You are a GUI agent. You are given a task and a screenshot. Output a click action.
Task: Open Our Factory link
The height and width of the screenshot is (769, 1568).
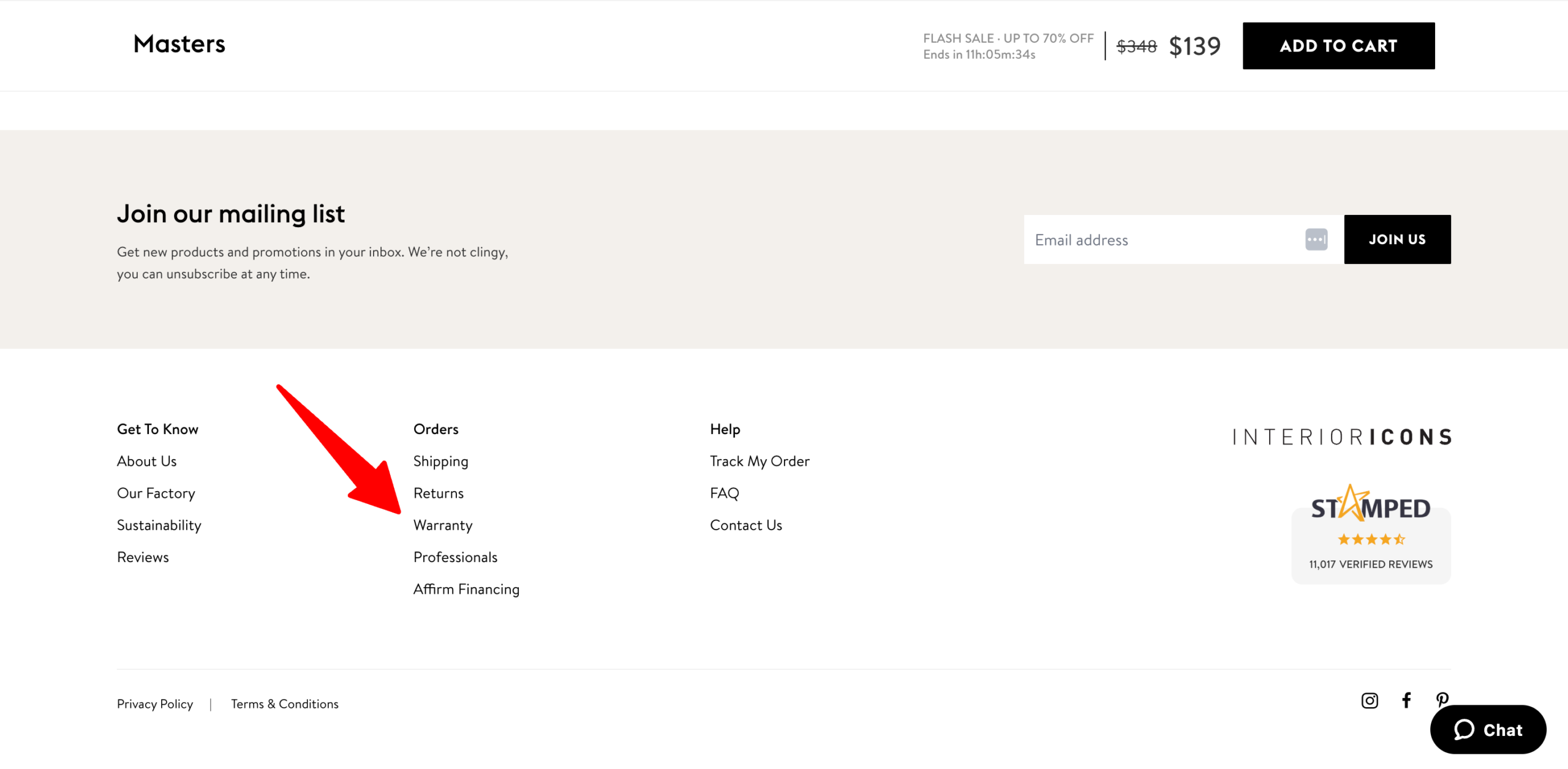[156, 493]
